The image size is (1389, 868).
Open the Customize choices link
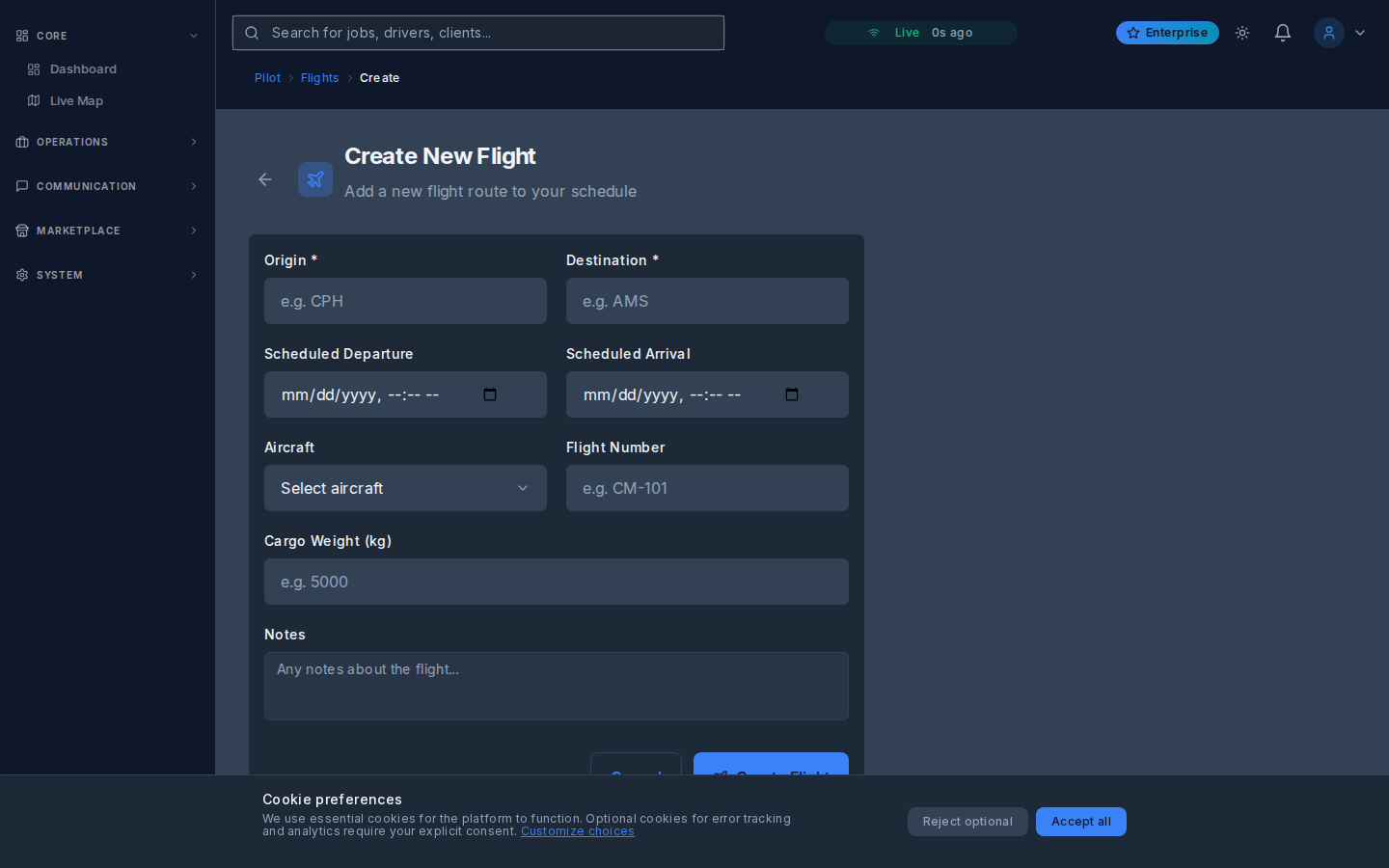(x=577, y=831)
